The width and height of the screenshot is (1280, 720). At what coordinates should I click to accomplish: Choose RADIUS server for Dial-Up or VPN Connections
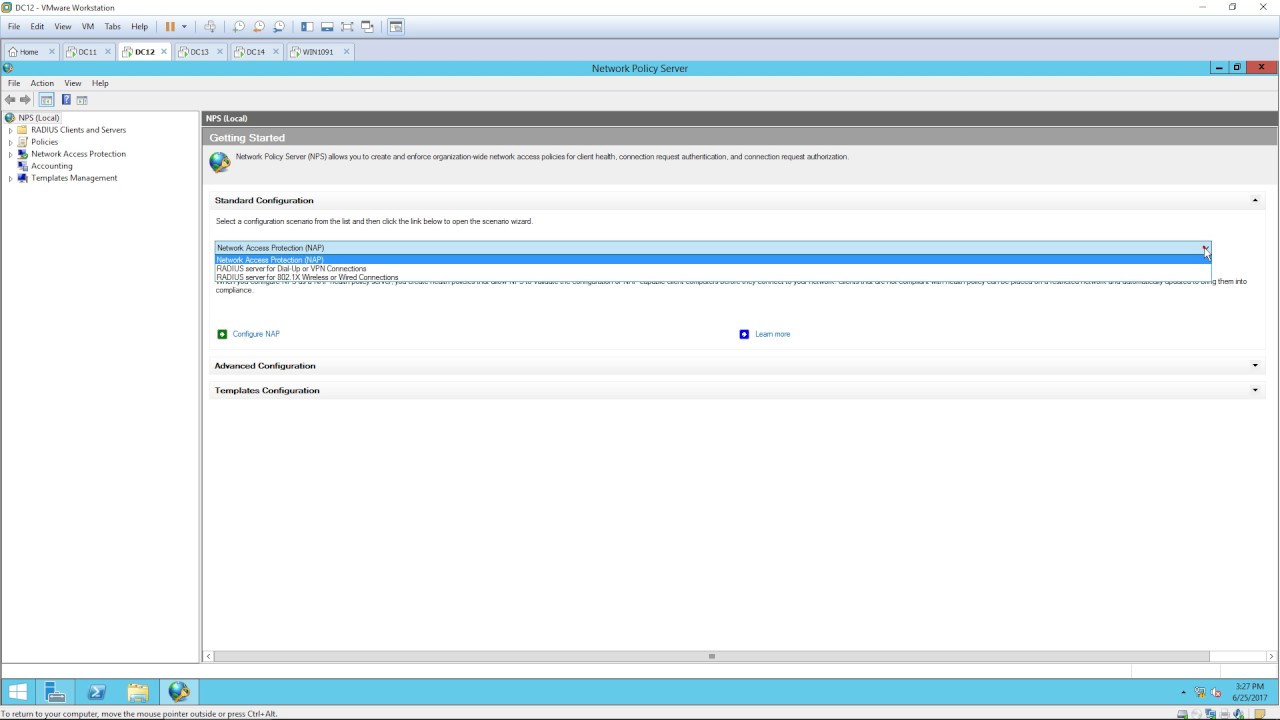tap(713, 269)
